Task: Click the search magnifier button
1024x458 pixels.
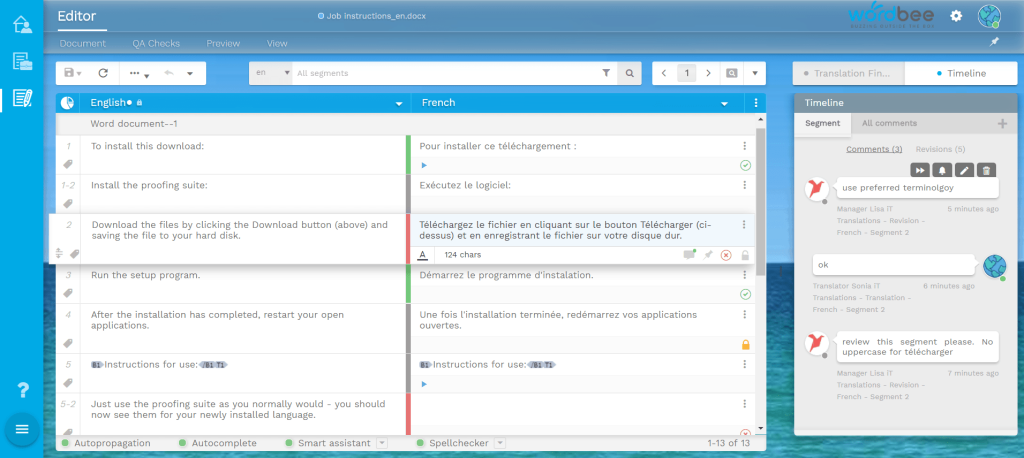Action: tap(629, 73)
